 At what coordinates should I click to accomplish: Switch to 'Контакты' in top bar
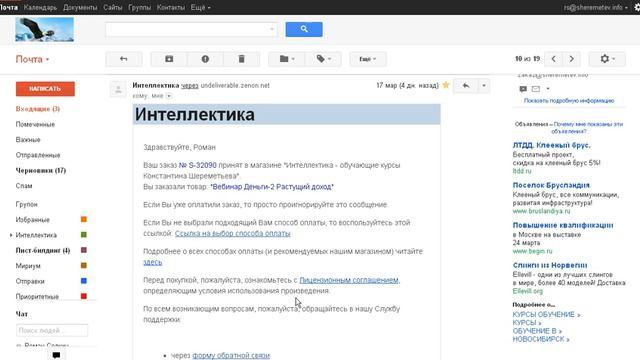171,7
